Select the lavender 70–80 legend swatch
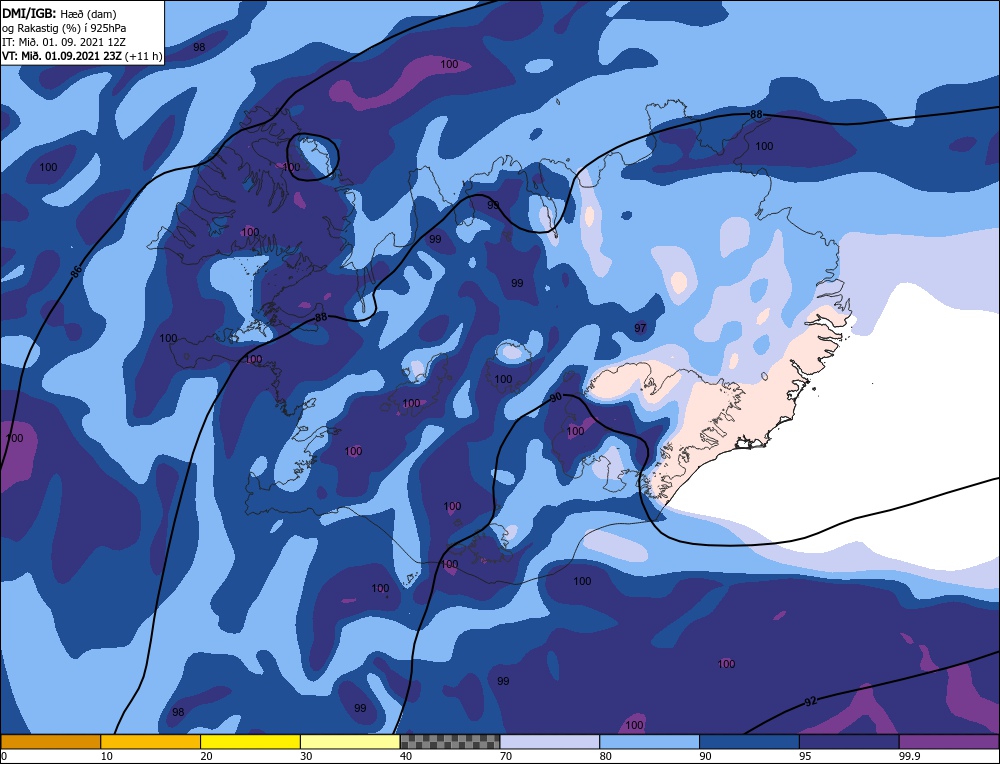Image resolution: width=1000 pixels, height=764 pixels. 550,741
